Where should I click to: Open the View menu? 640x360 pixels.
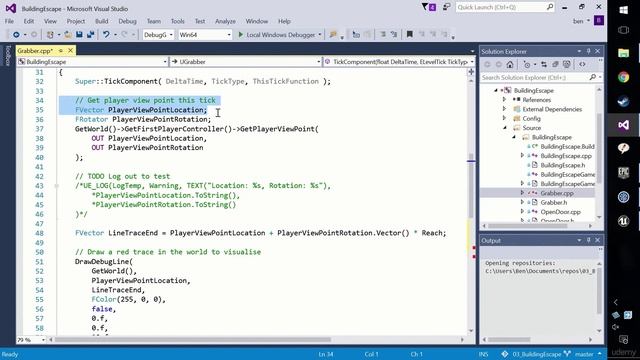pyautogui.click(x=50, y=21)
